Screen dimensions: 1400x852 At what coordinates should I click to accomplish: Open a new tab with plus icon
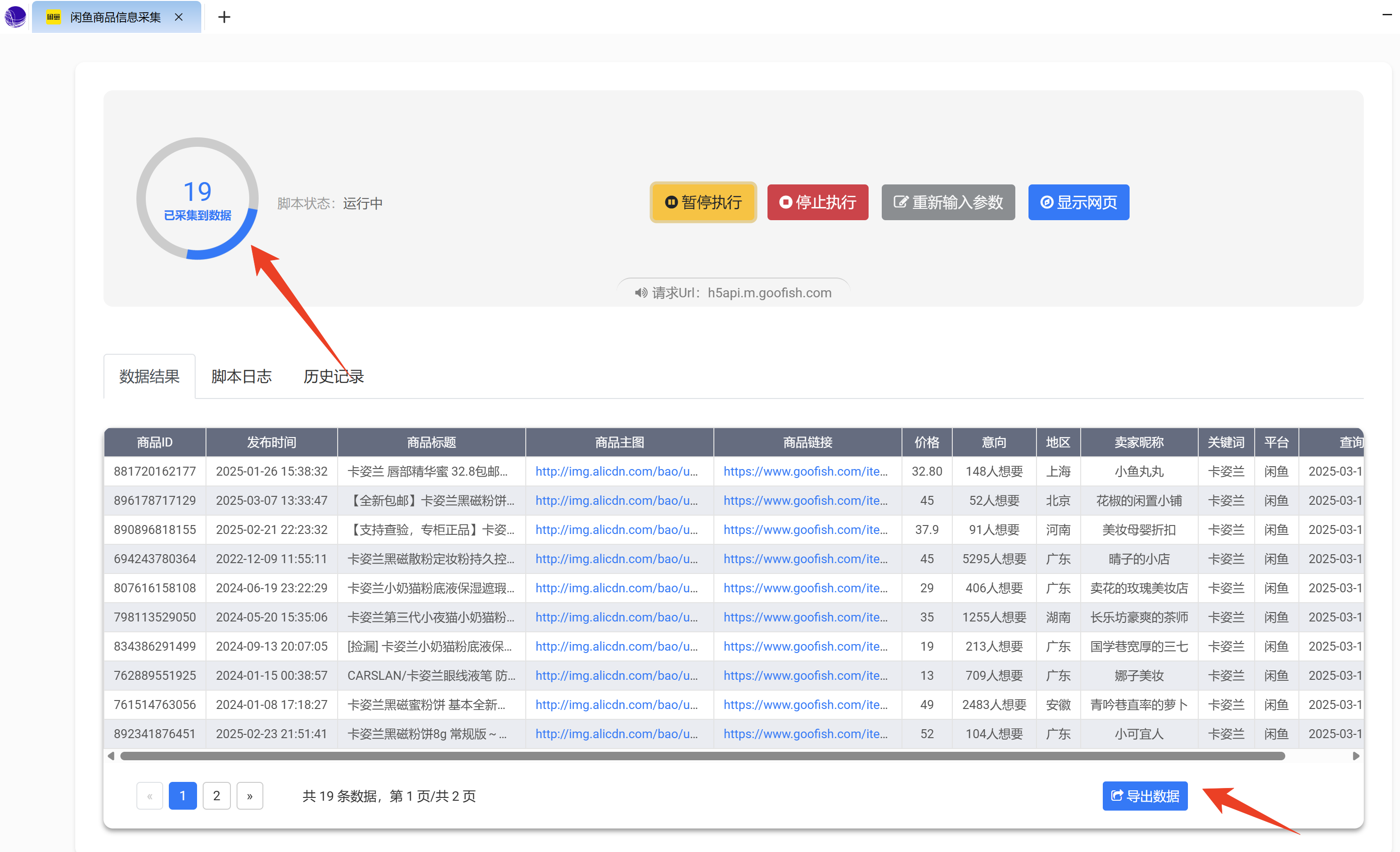click(224, 17)
